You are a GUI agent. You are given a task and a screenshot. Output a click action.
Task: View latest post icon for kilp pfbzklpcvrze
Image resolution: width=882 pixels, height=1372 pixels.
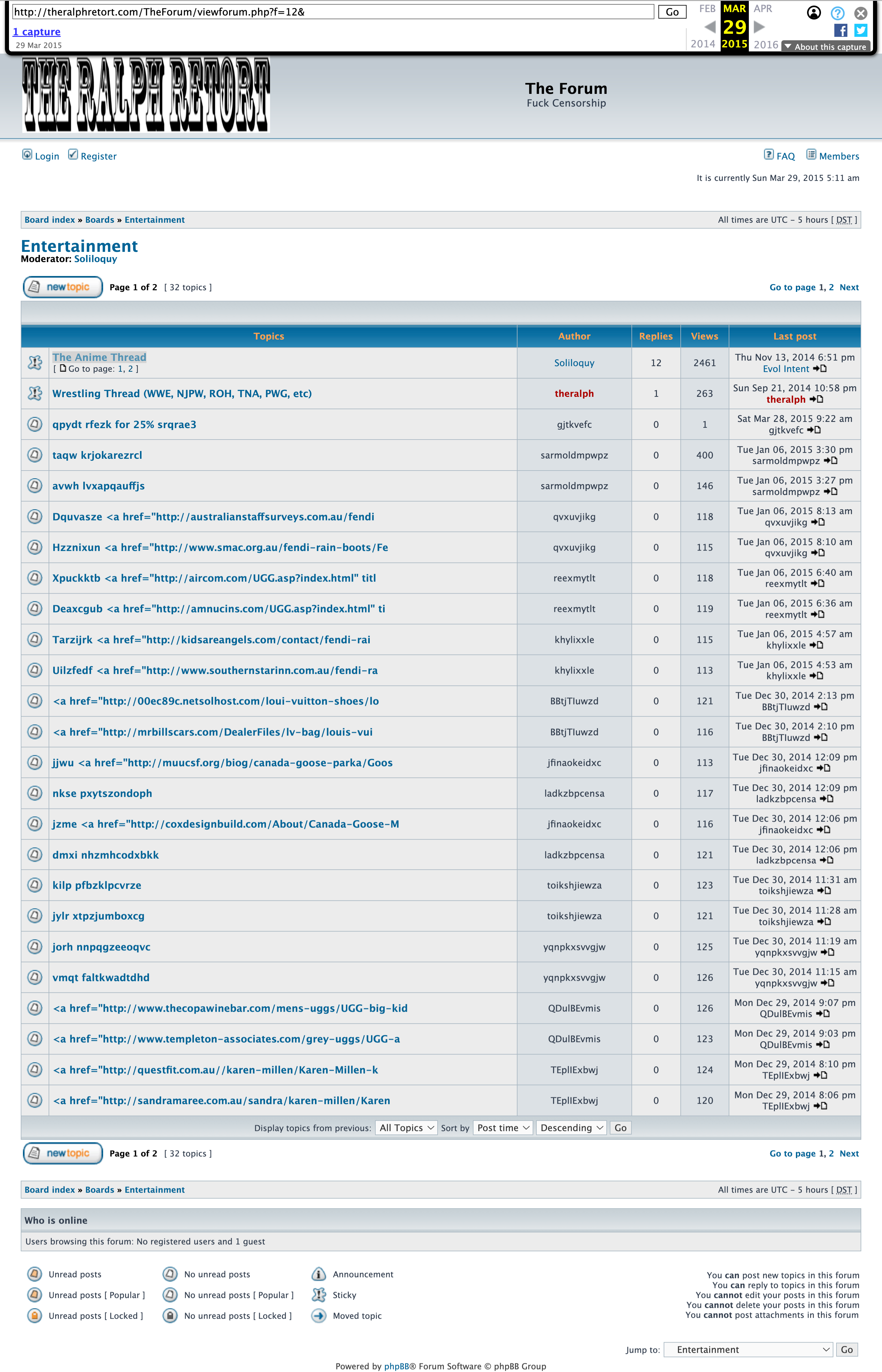823,891
